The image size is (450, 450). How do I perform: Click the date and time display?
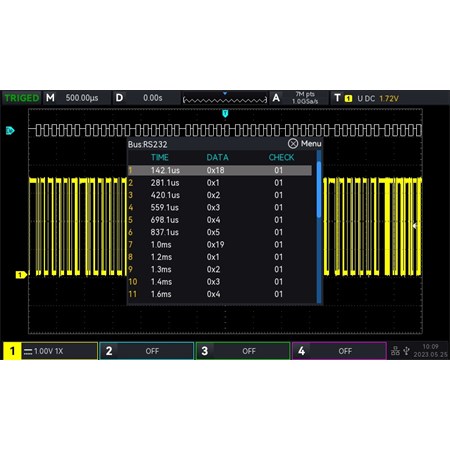coord(430,351)
